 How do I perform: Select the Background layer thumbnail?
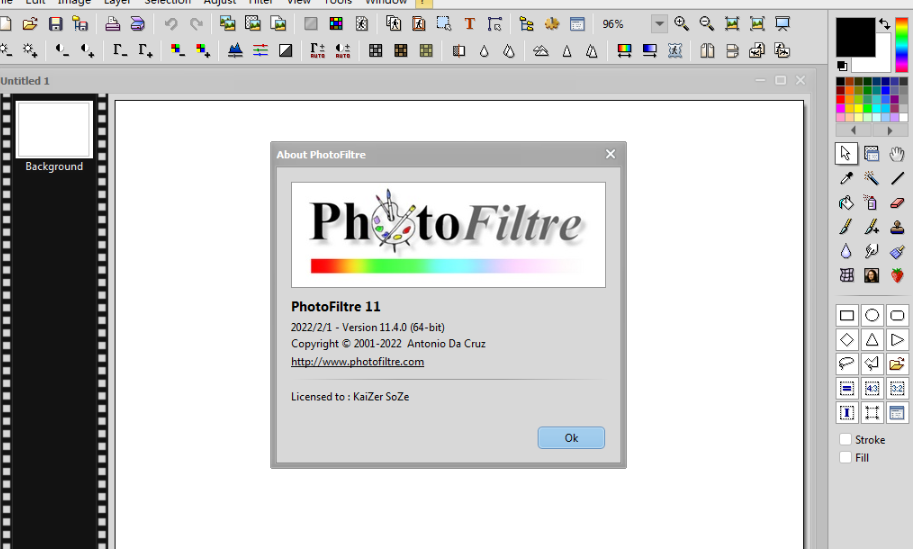tap(54, 130)
